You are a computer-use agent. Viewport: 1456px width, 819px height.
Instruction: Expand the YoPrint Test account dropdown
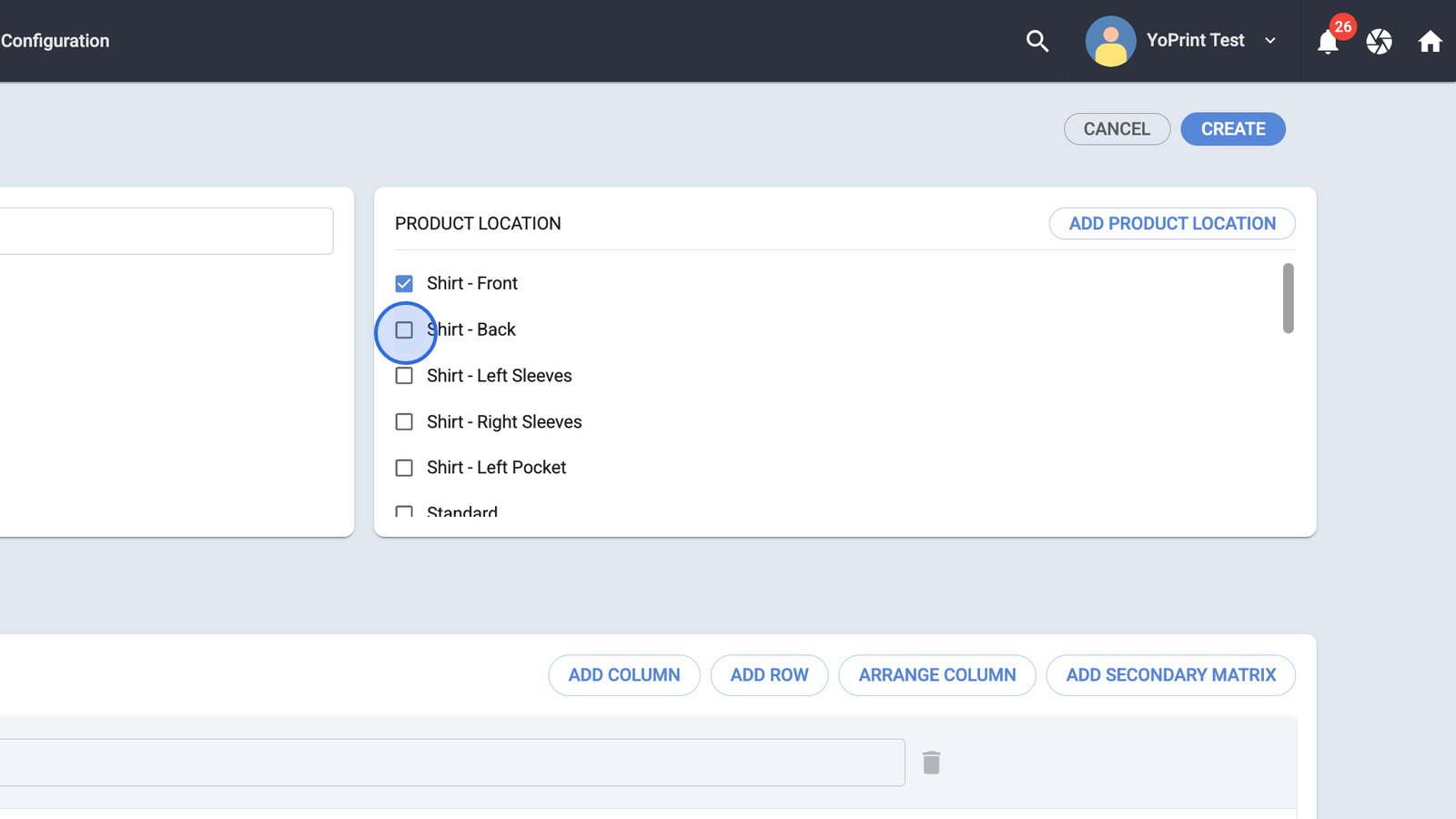point(1270,41)
